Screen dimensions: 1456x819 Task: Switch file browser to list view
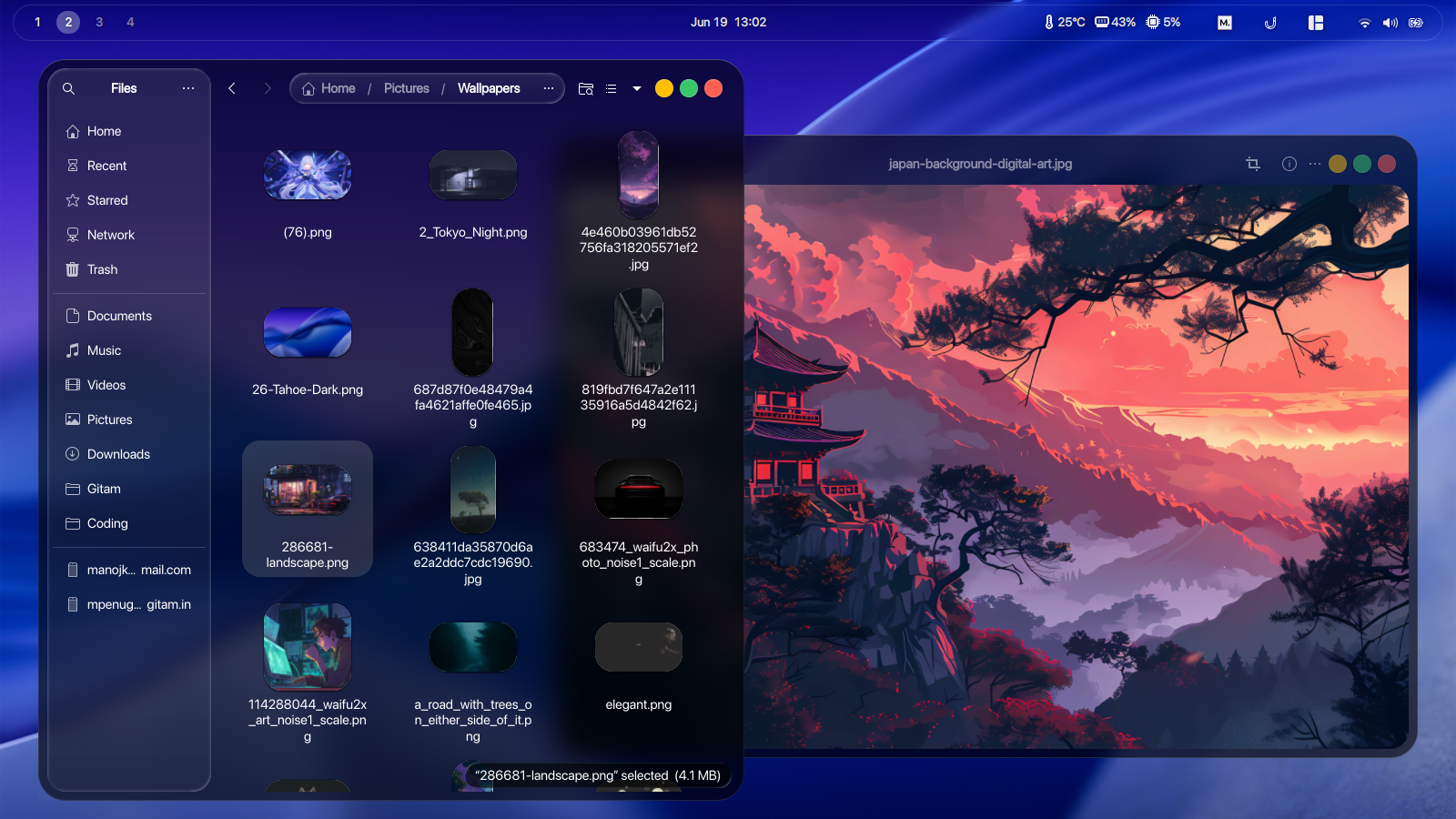click(x=611, y=88)
